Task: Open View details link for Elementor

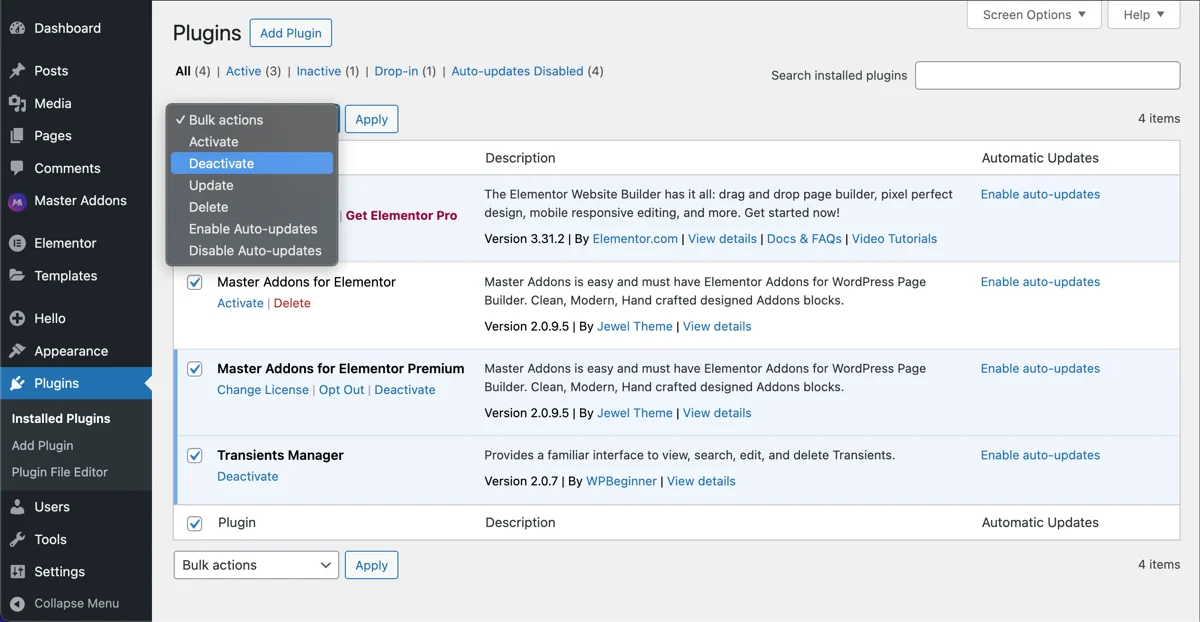Action: (722, 239)
